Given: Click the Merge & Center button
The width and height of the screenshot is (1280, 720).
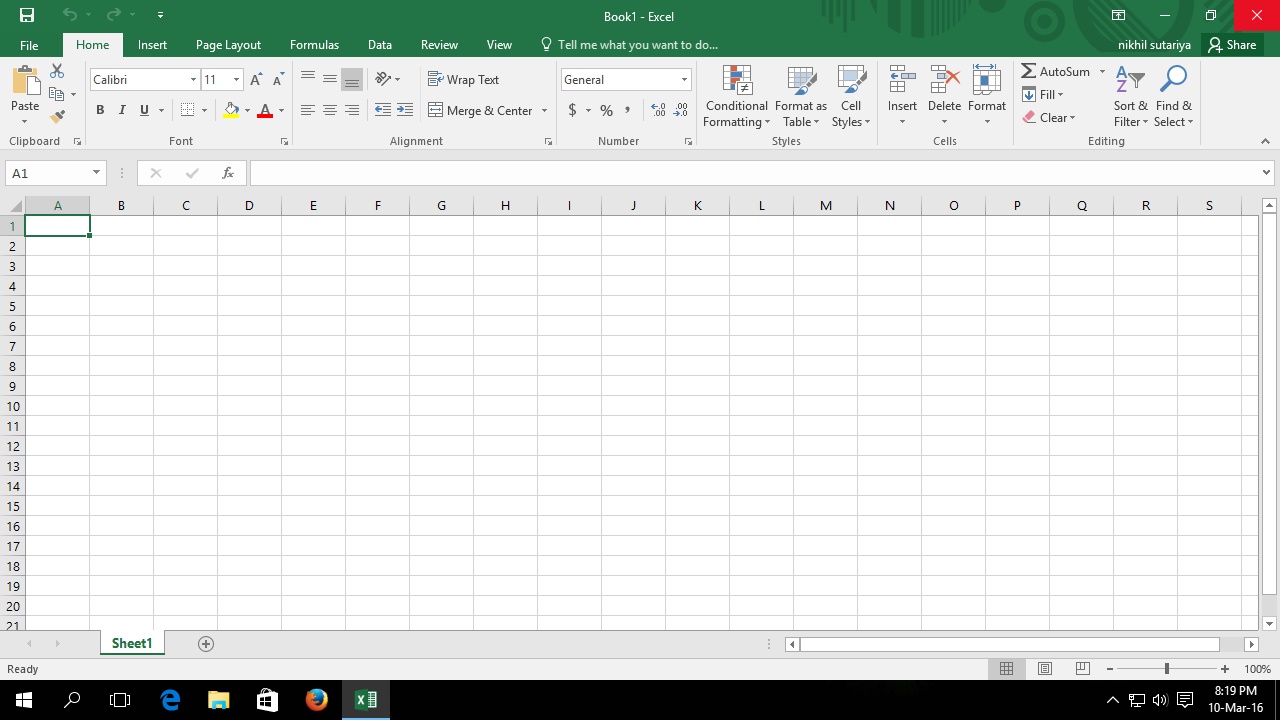Looking at the screenshot, I should click(480, 110).
